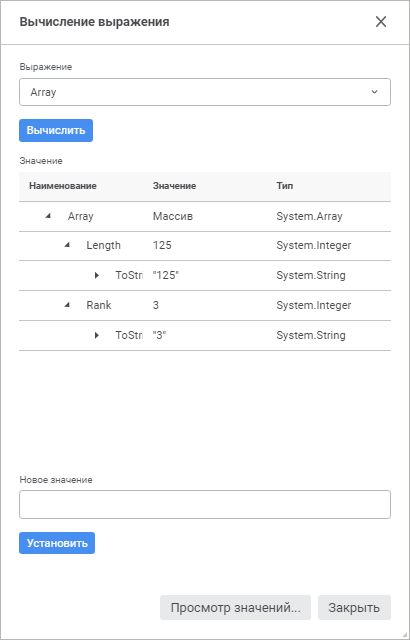Viewport: 410px width, 640px height.
Task: Select the System.Array type cell
Action: tap(309, 216)
